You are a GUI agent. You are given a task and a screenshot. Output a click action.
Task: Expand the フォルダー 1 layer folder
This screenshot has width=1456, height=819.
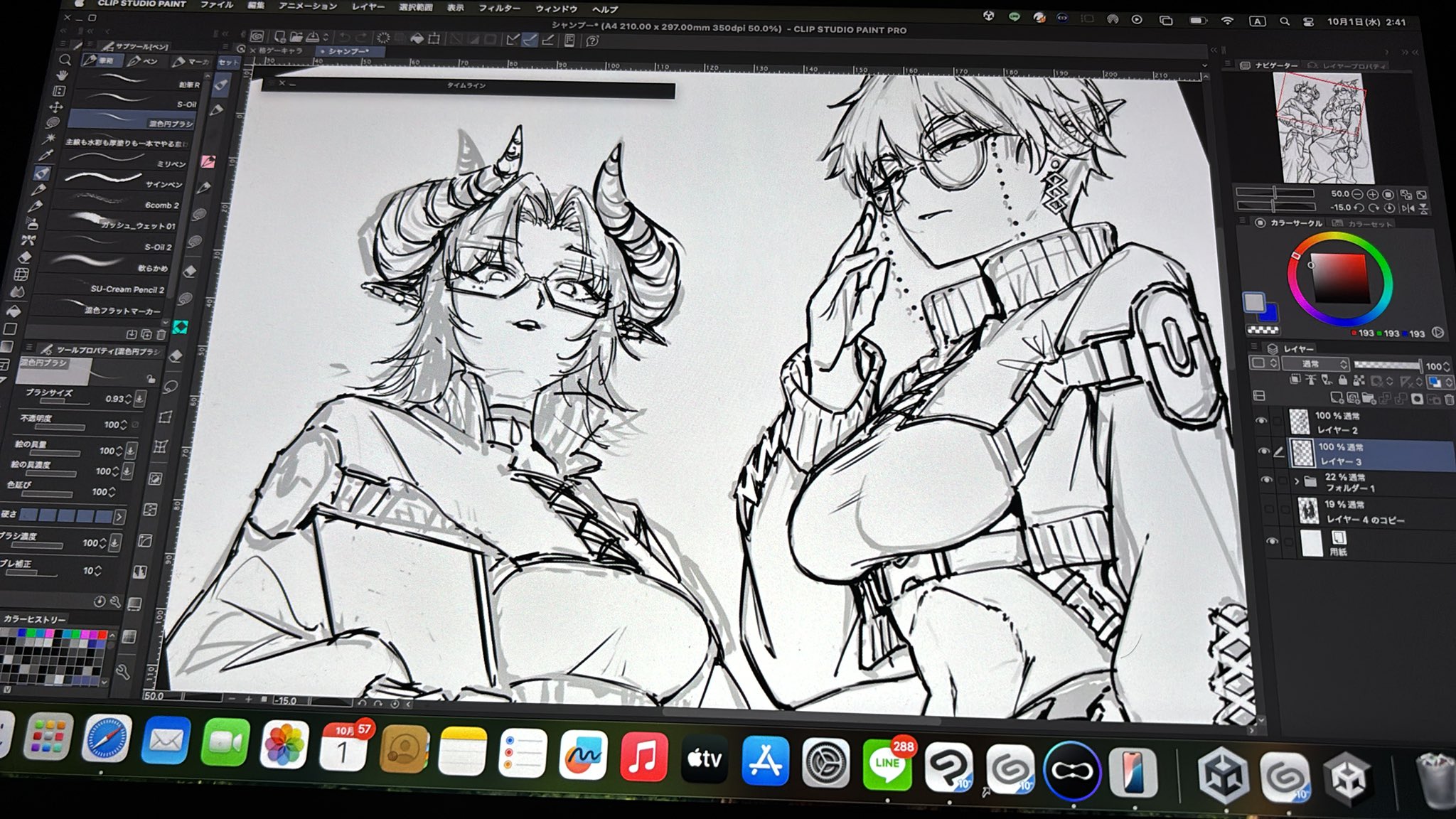(1297, 481)
